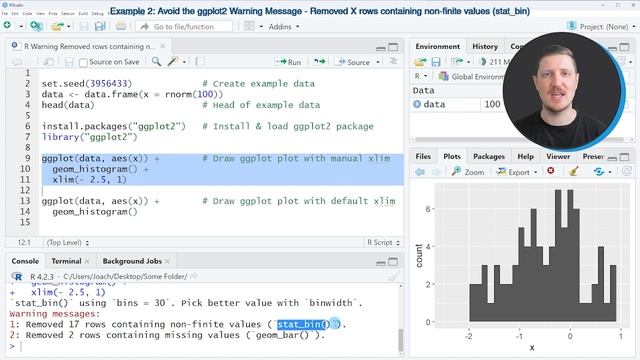Screen dimensions: 640x360
Task: Run the selected code lines
Action: click(288, 62)
